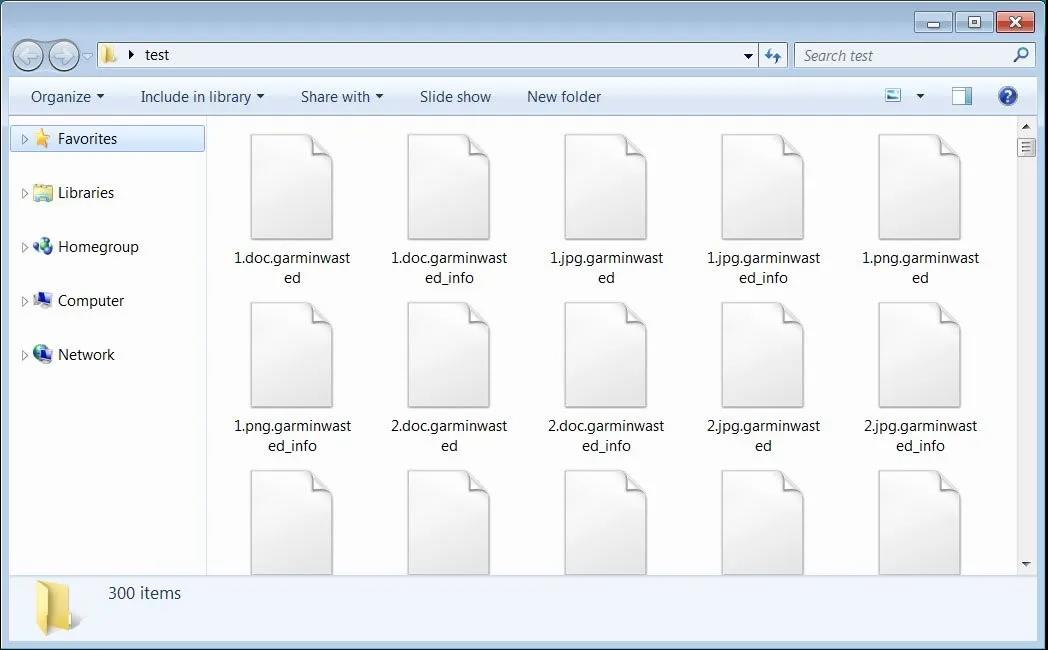
Task: Click the folder icon in address bar
Action: coord(109,55)
